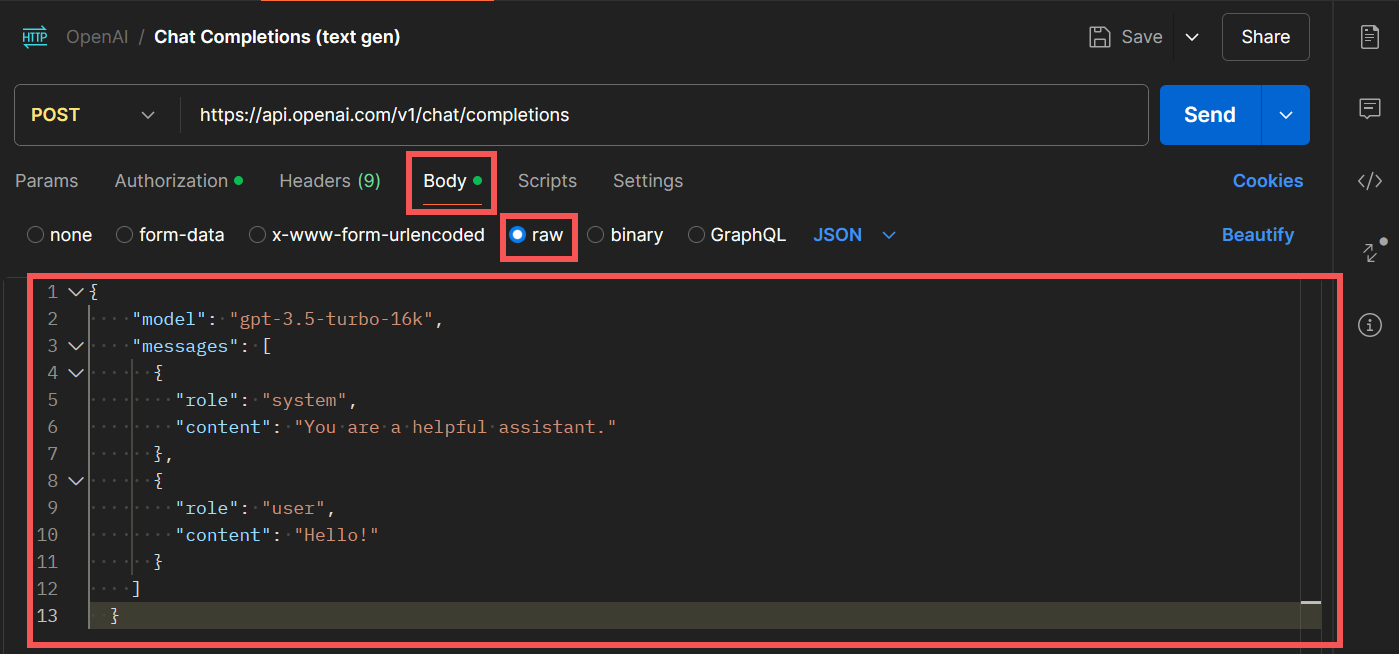Collapse the messages array fold at line 3
Image resolution: width=1399 pixels, height=654 pixels.
click(75, 346)
